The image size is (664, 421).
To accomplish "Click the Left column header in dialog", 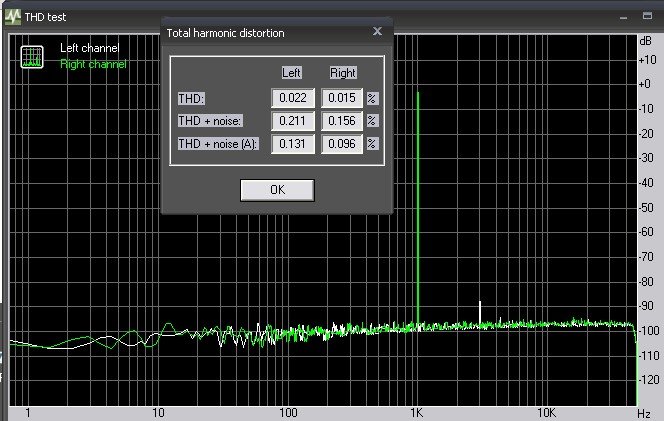I will [293, 73].
